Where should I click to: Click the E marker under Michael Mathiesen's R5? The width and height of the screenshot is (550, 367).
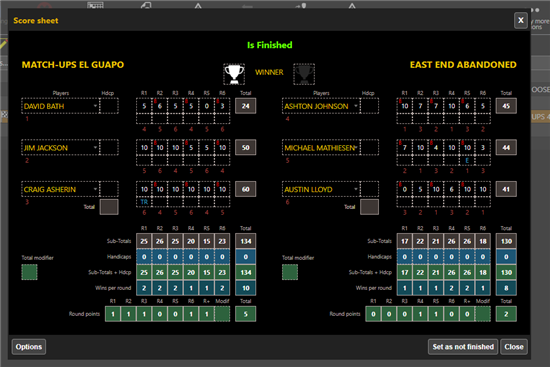467,160
